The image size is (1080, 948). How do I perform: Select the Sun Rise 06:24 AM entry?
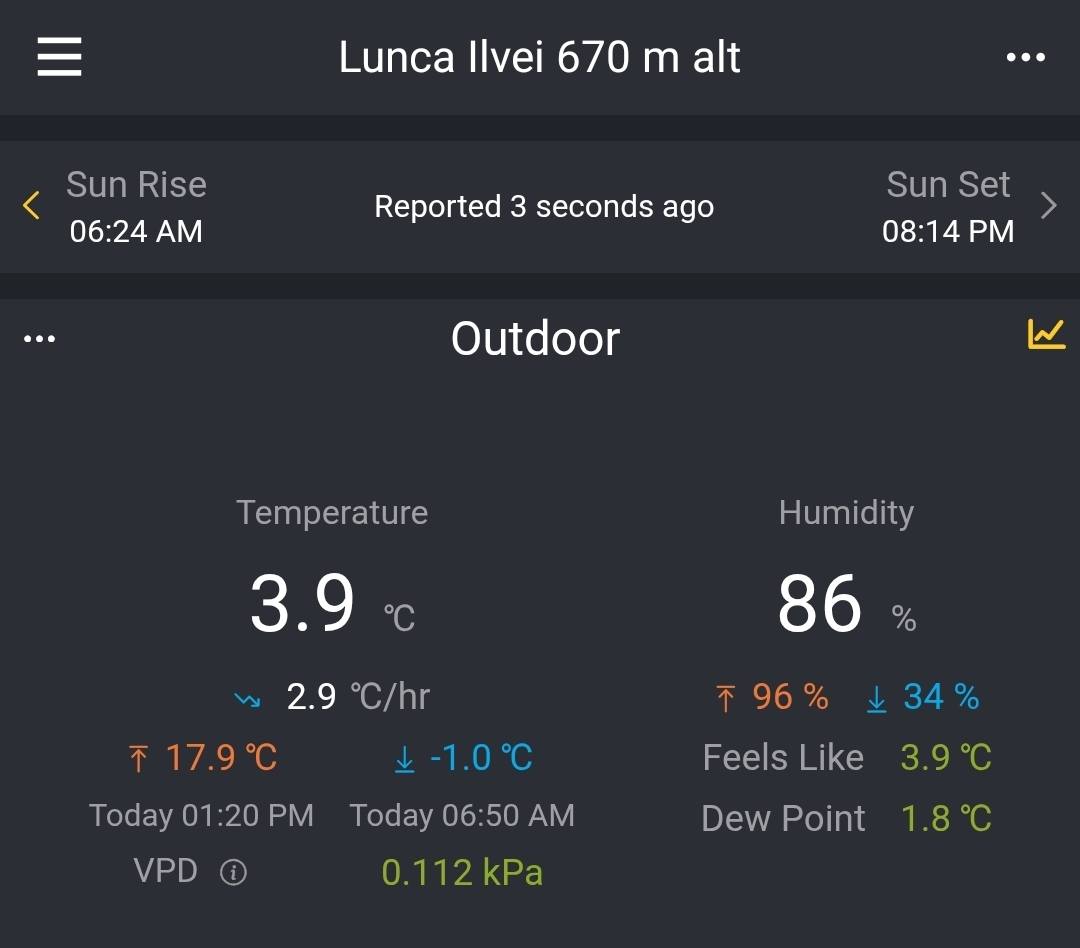(x=136, y=207)
